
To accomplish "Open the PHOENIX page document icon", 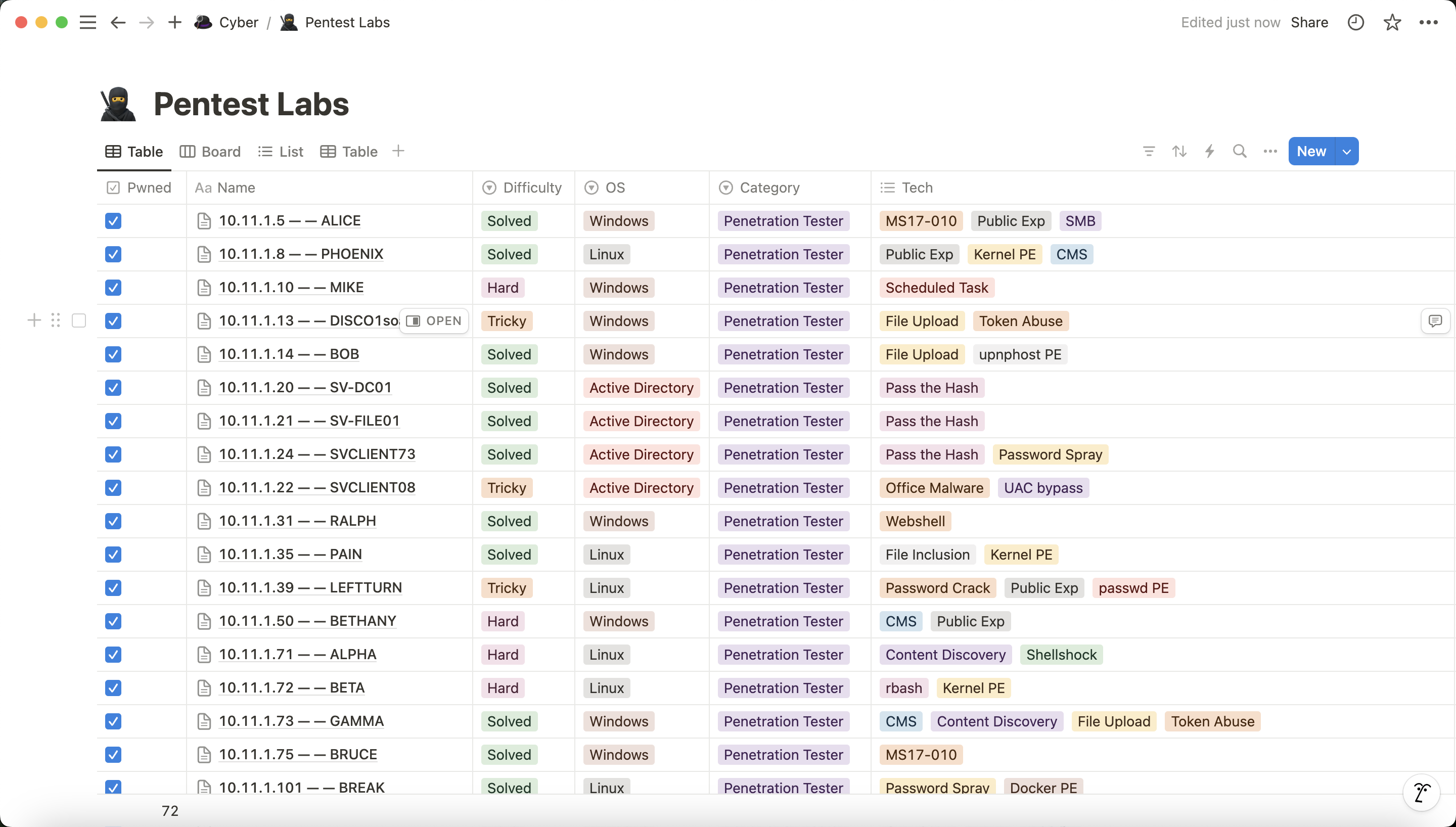I will pyautogui.click(x=204, y=254).
